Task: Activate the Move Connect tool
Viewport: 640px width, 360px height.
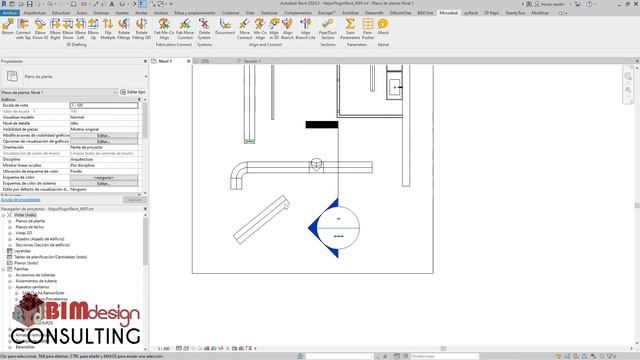Action: coord(244,29)
